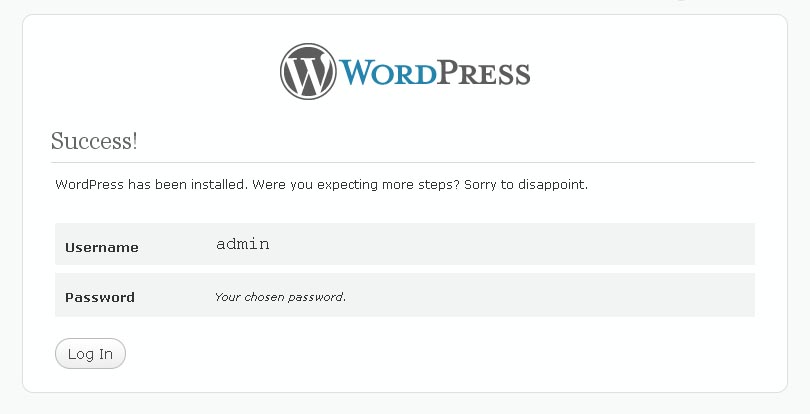Viewport: 810px width, 414px height.
Task: Click the "admin" username value
Action: point(243,244)
